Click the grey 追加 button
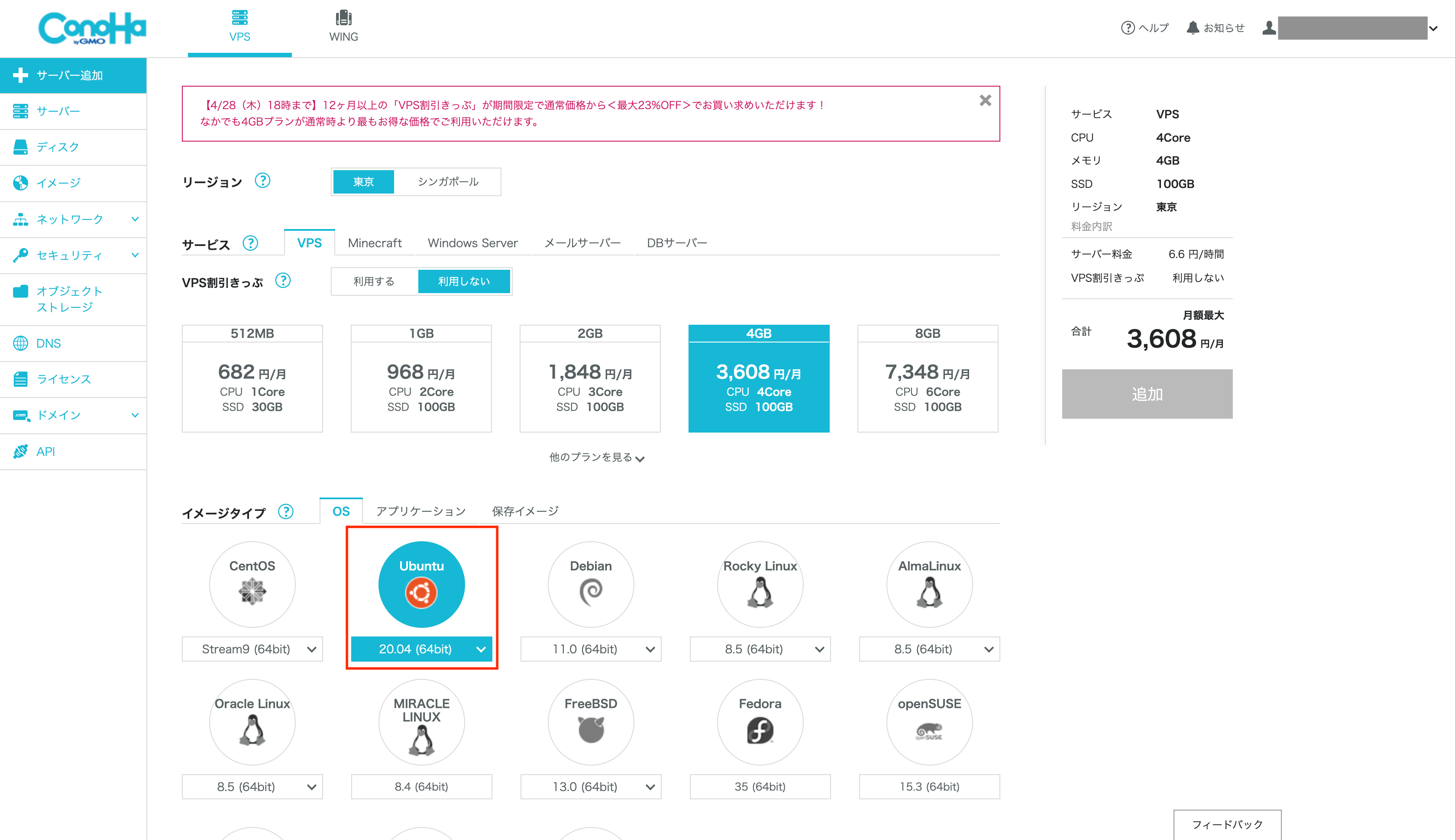Screen dimensions: 1455x840 pyautogui.click(x=1147, y=394)
